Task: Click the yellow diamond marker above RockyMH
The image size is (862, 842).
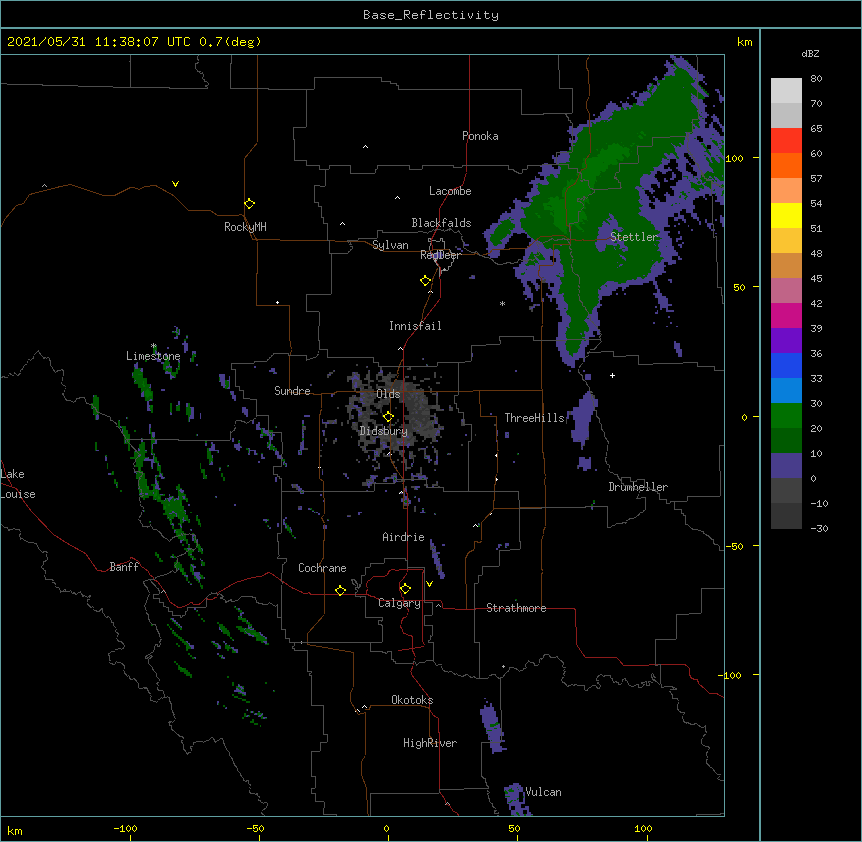Action: click(x=250, y=204)
